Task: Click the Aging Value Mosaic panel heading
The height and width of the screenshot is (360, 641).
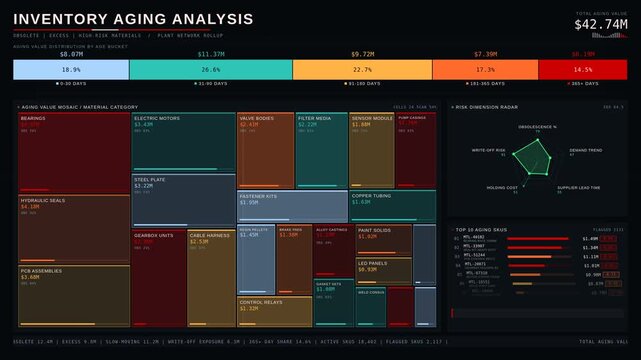Action: (x=80, y=107)
